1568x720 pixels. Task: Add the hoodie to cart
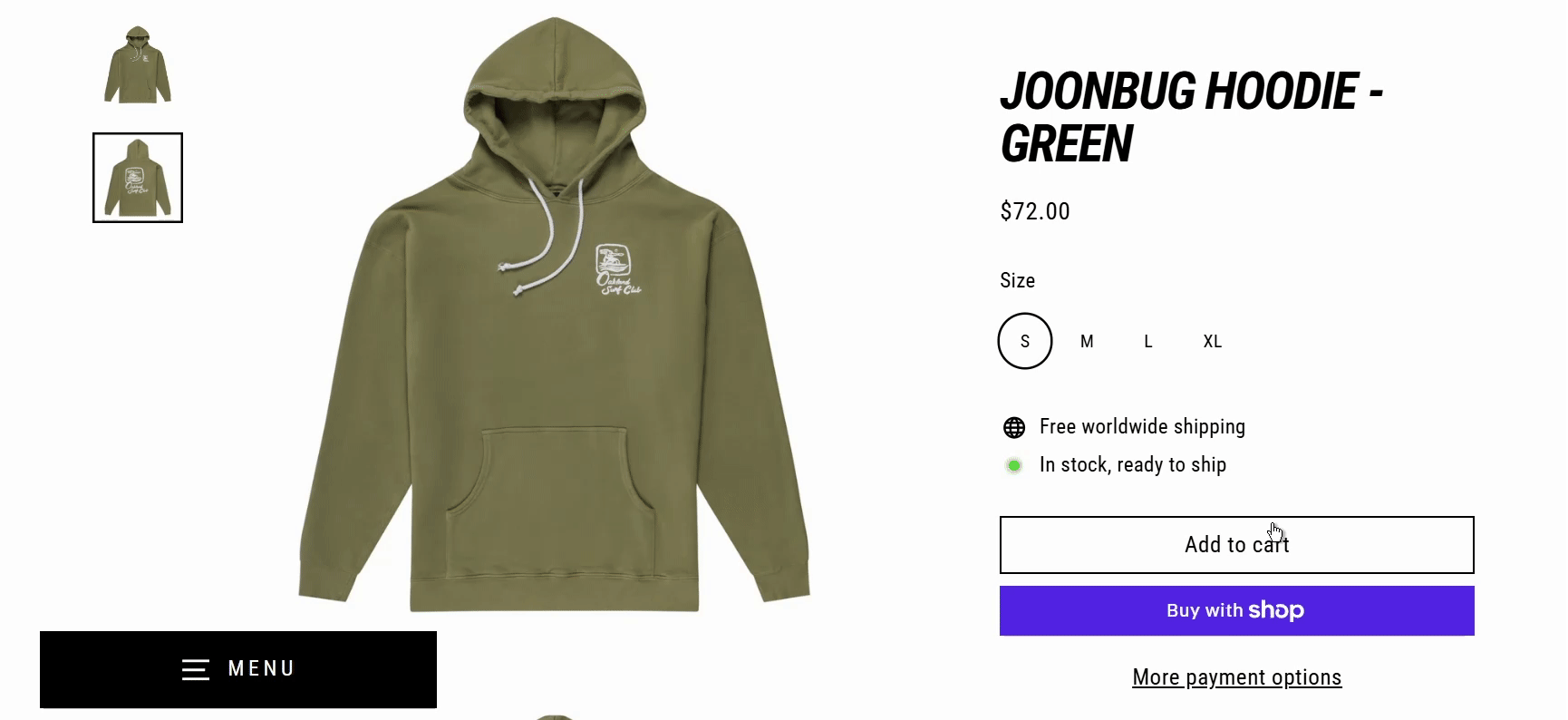[1236, 545]
